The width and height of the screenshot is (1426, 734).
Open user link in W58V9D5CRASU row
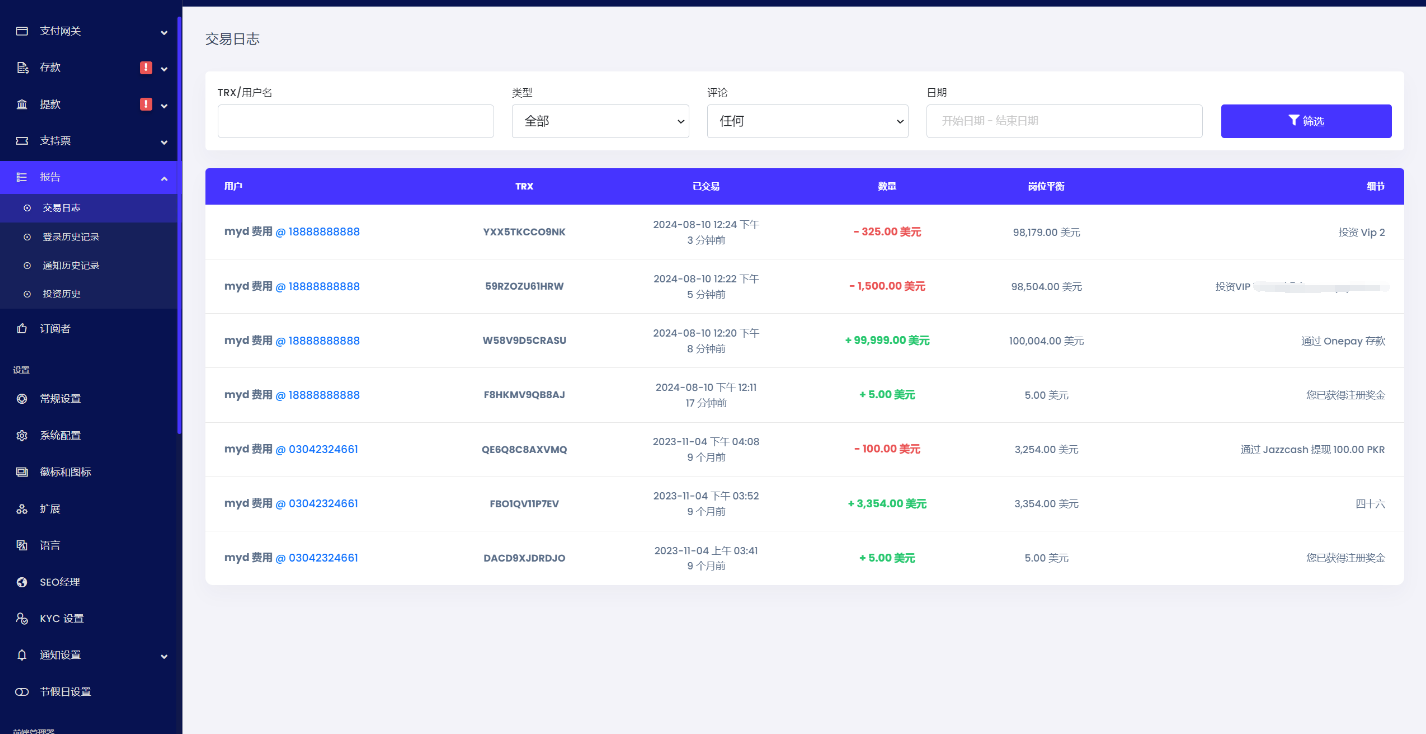(x=317, y=341)
